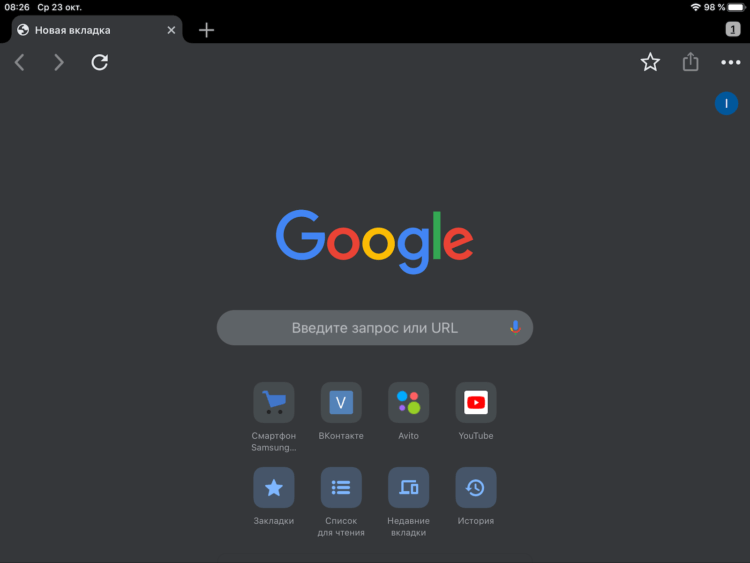Tap the Wi-Fi status icon
The width and height of the screenshot is (750, 563).
[695, 7]
